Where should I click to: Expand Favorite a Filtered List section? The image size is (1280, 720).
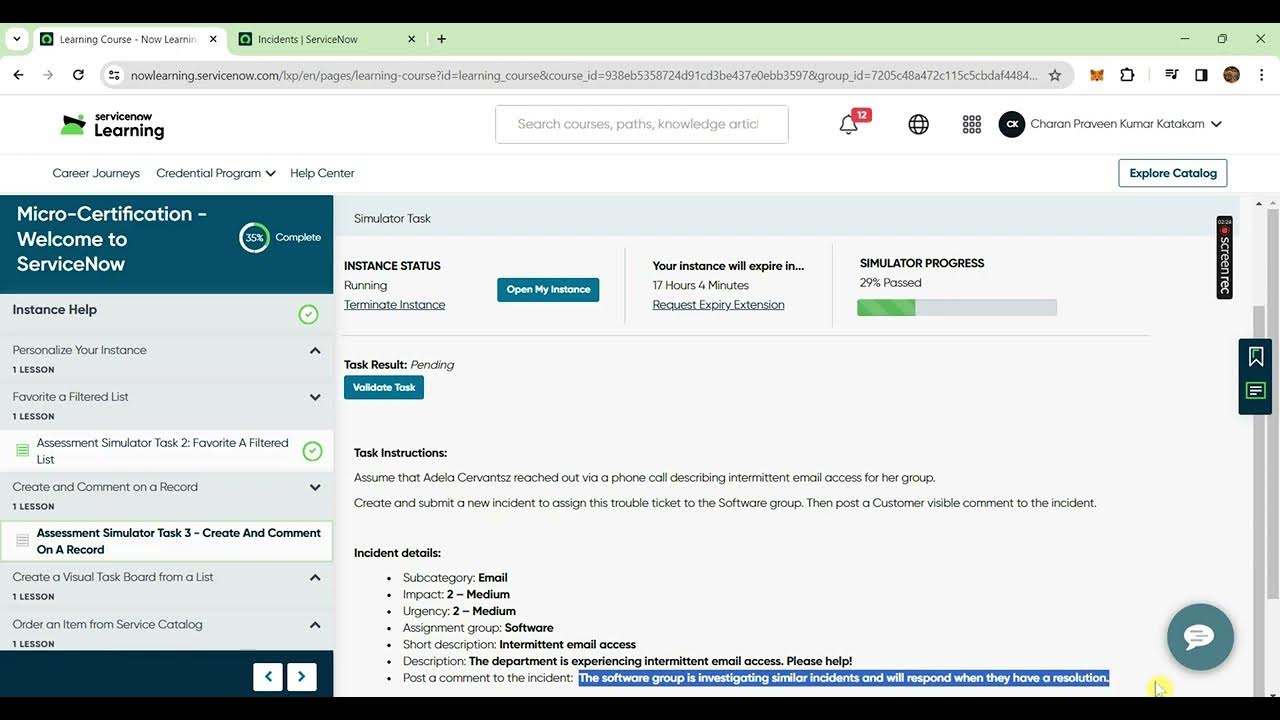315,397
